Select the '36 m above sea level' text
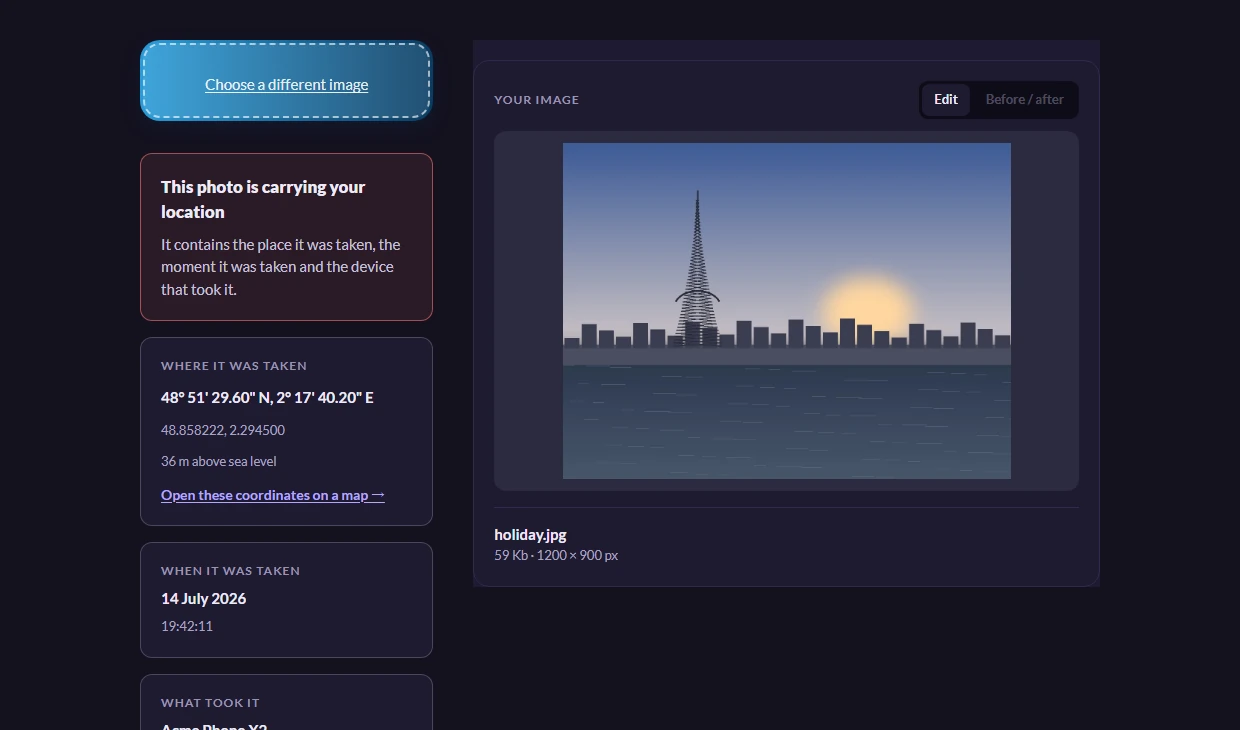This screenshot has height=730, width=1240. [219, 461]
